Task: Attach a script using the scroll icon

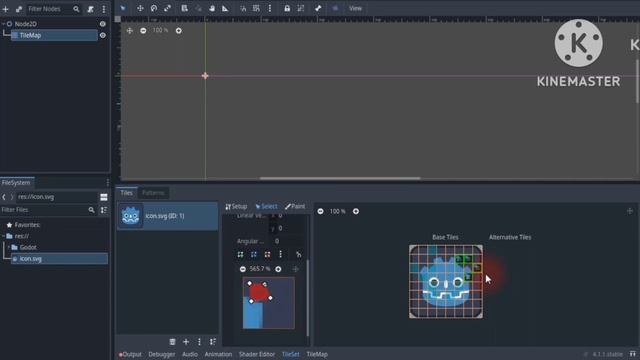Action: tap(91, 9)
